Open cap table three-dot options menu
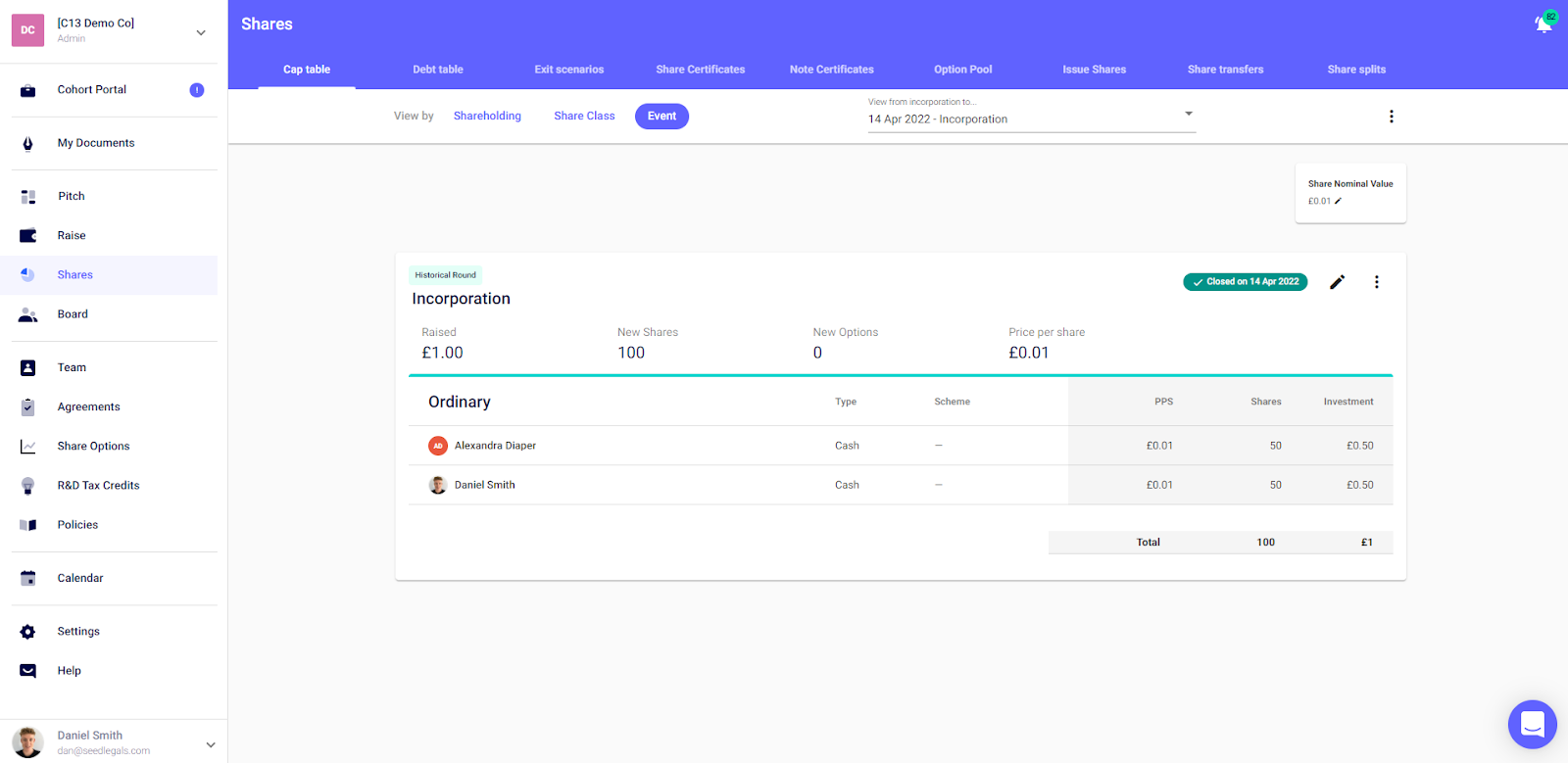 (x=1391, y=117)
